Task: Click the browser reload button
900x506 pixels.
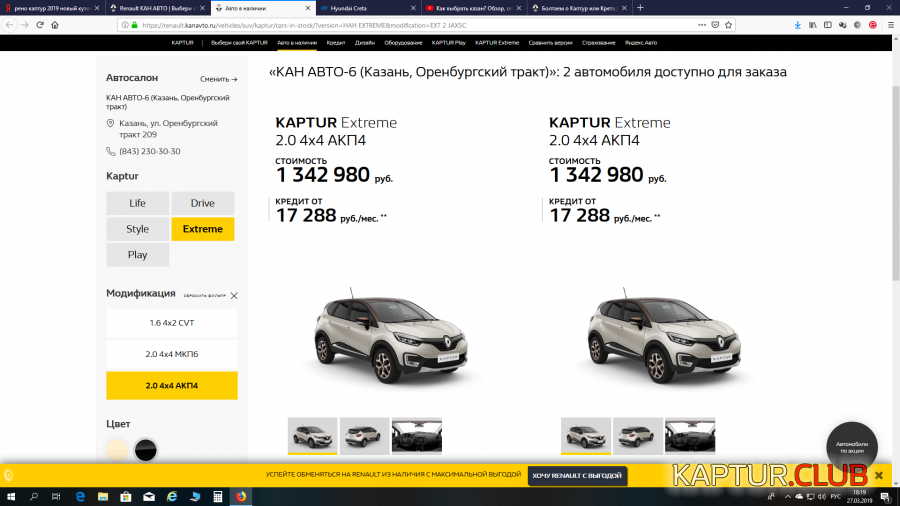Action: pos(38,25)
